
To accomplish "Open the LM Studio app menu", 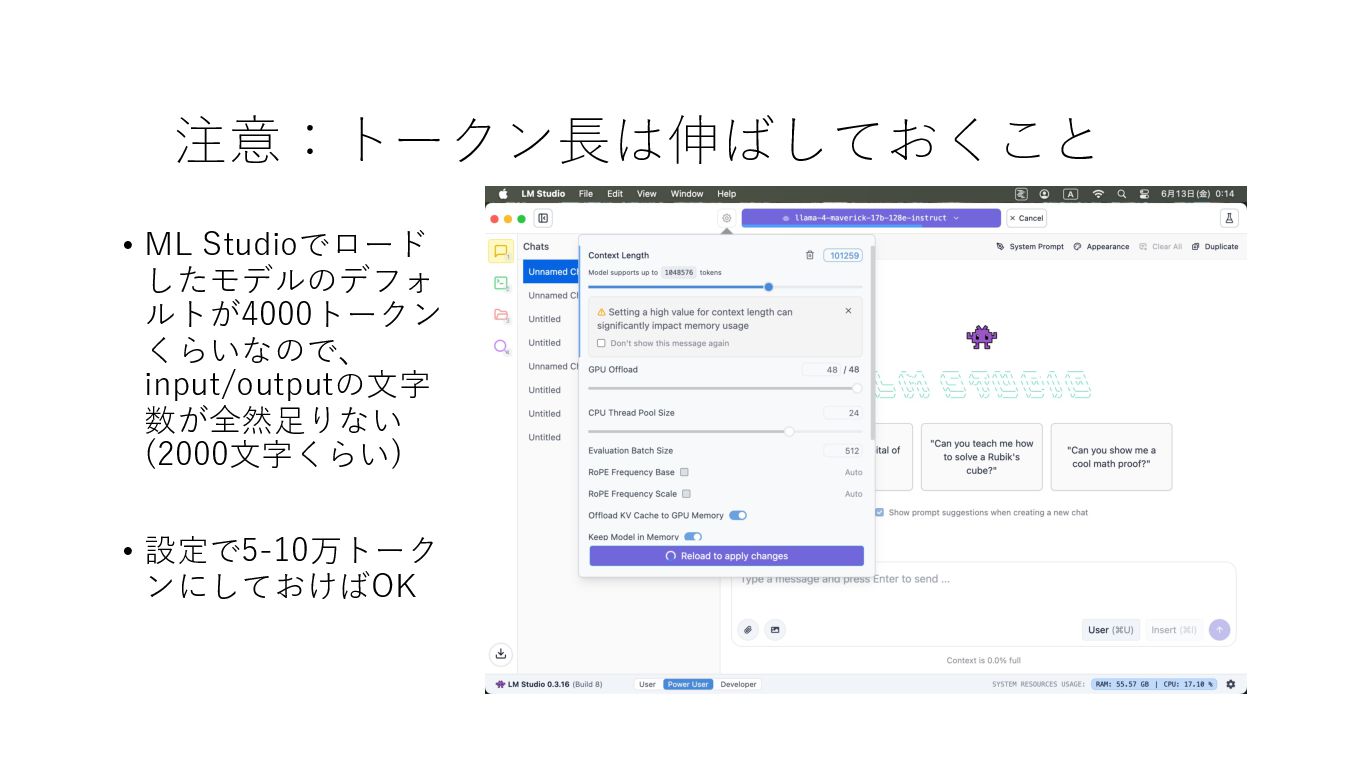I will tap(543, 194).
